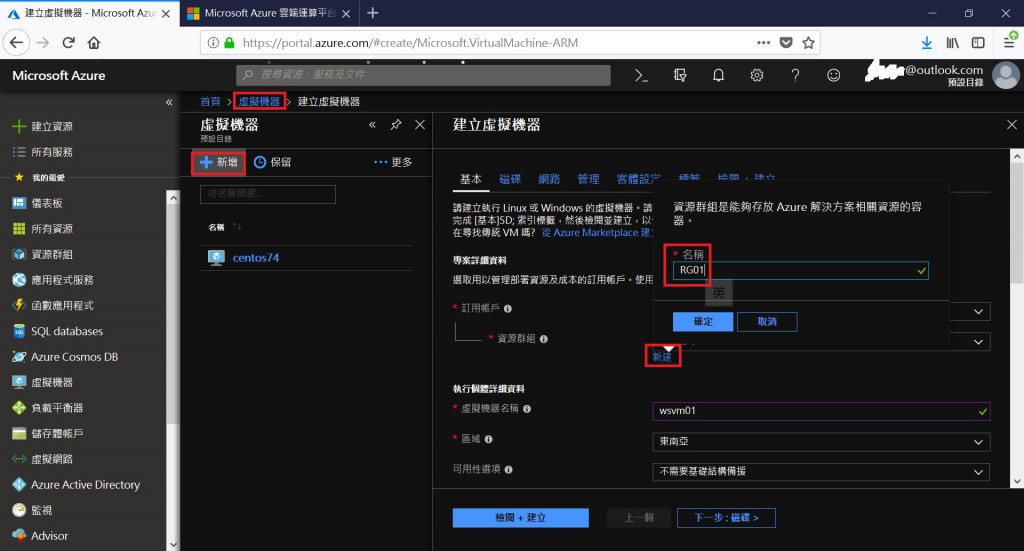Open Cloud Shell from the Azure top bar
The image size is (1024, 551).
click(641, 75)
